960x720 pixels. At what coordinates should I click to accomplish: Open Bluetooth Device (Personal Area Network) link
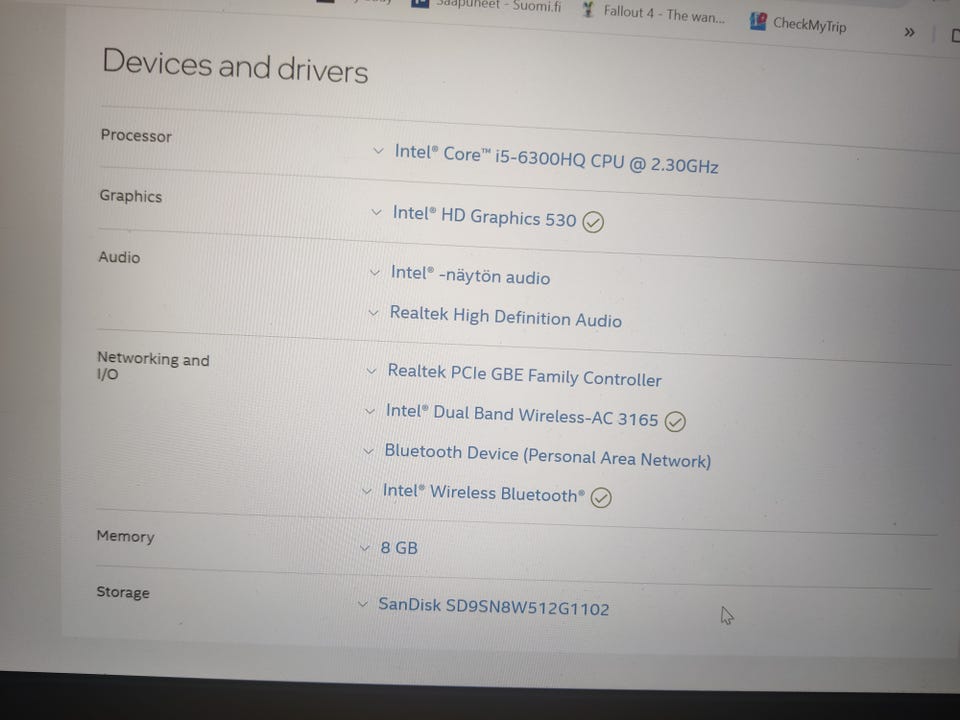(x=547, y=456)
